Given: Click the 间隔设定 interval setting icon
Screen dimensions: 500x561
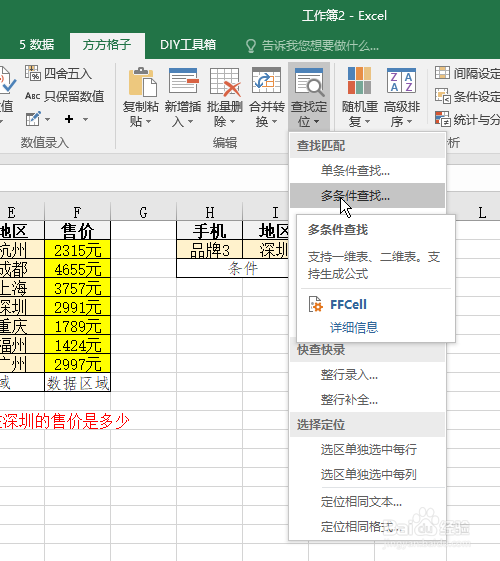Looking at the screenshot, I should click(442, 73).
